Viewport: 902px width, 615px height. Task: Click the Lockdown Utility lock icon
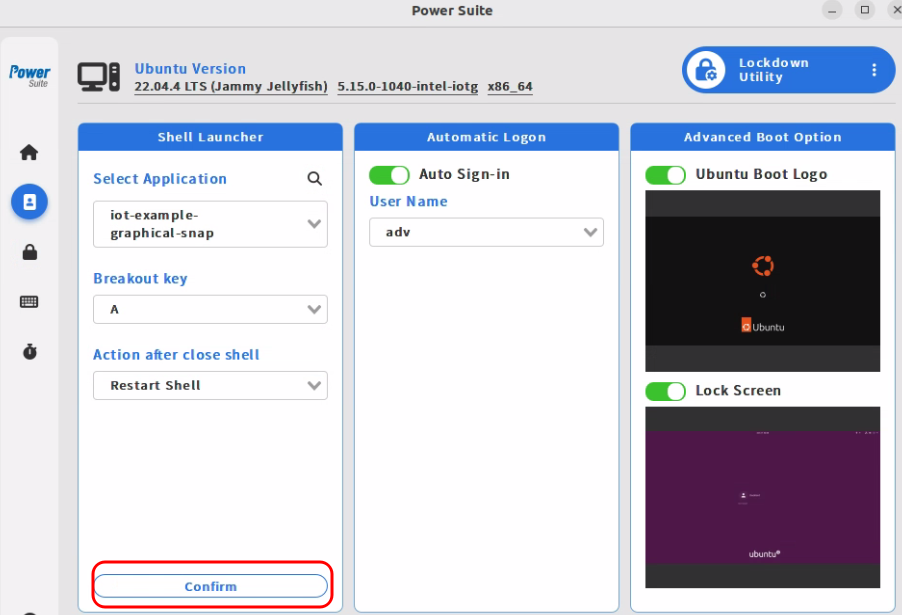pos(706,70)
